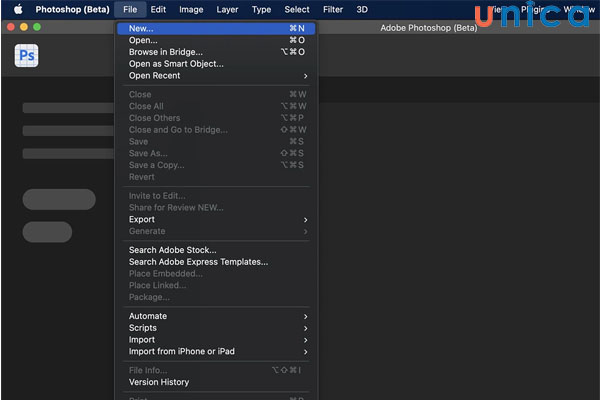Click Search Adobe Express Templates...
Screen dimensions: 600x400
tap(198, 262)
